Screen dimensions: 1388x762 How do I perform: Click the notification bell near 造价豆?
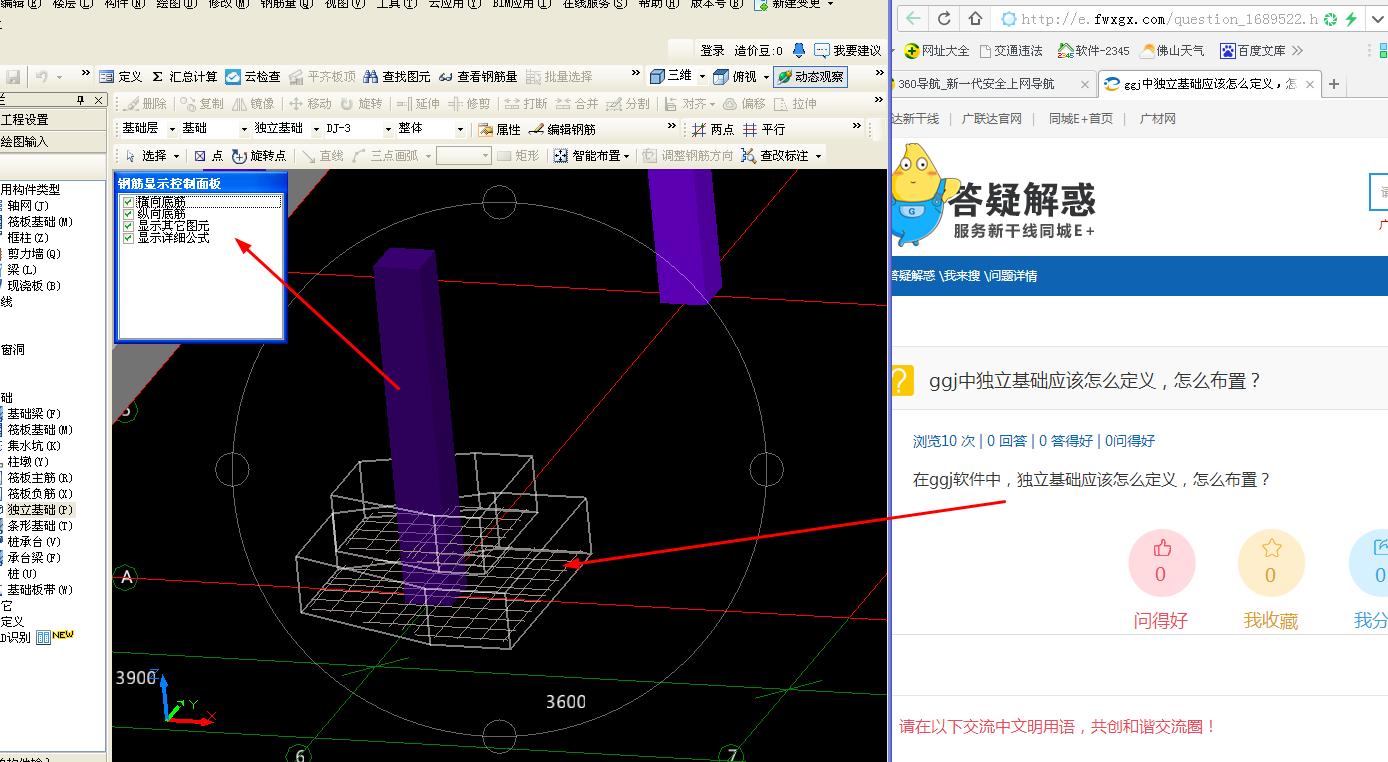pos(798,50)
